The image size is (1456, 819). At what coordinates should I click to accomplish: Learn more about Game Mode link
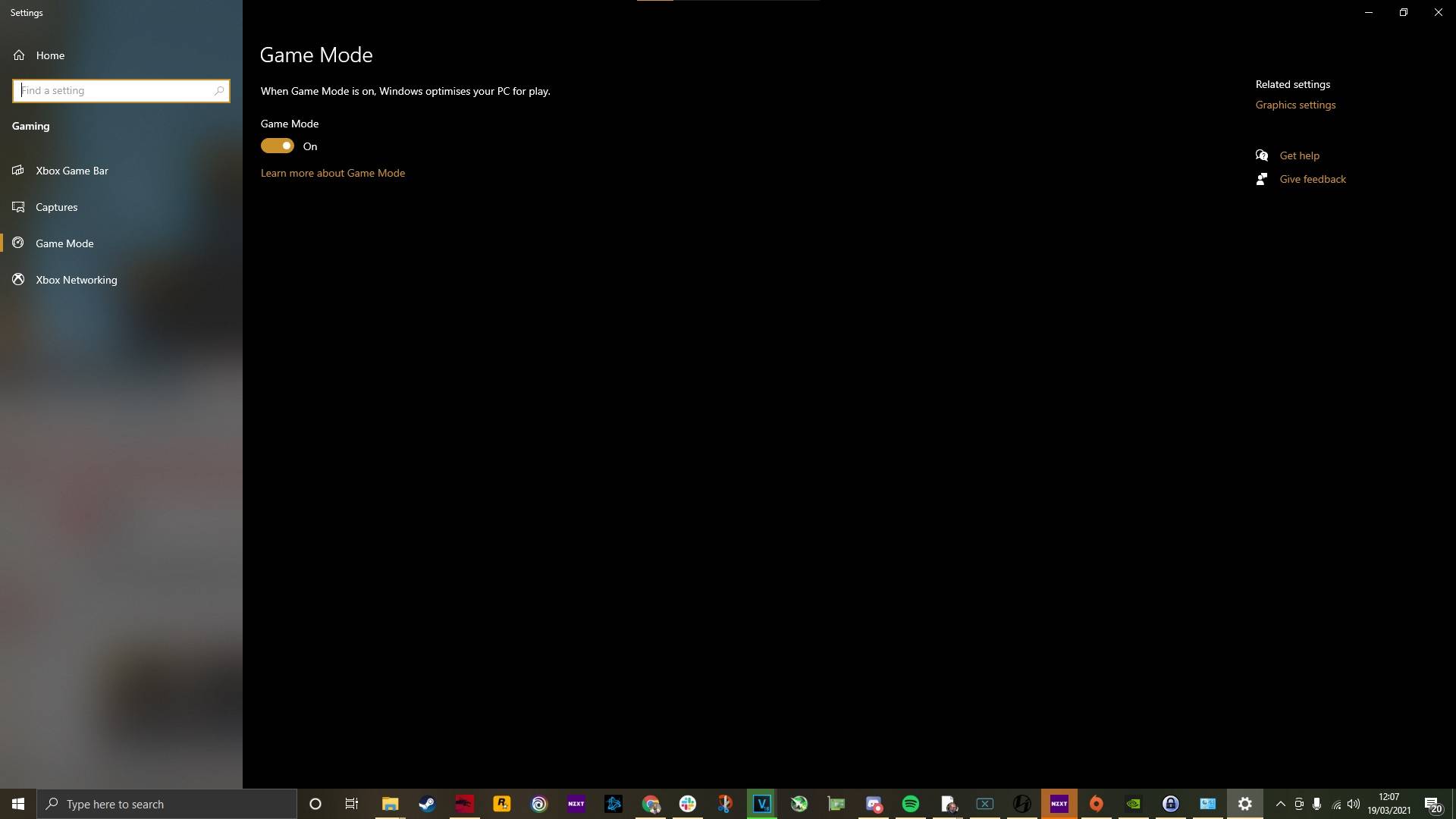tap(333, 172)
